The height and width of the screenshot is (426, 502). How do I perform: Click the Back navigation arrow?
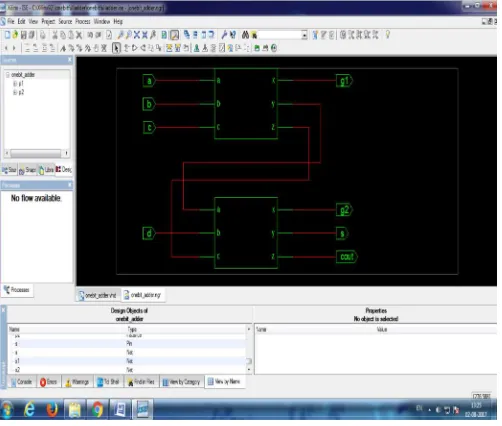coord(6,48)
